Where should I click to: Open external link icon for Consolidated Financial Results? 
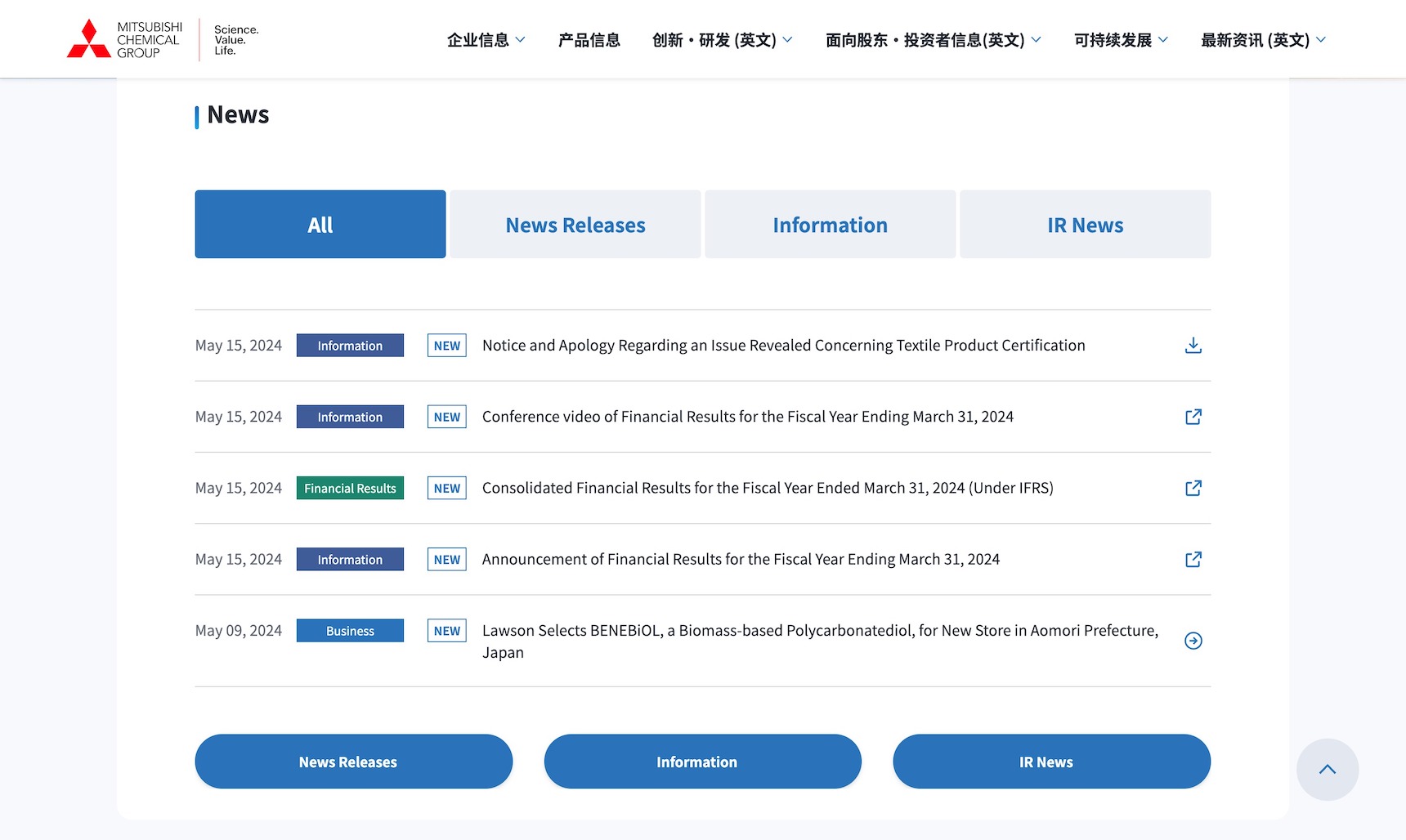[1193, 488]
